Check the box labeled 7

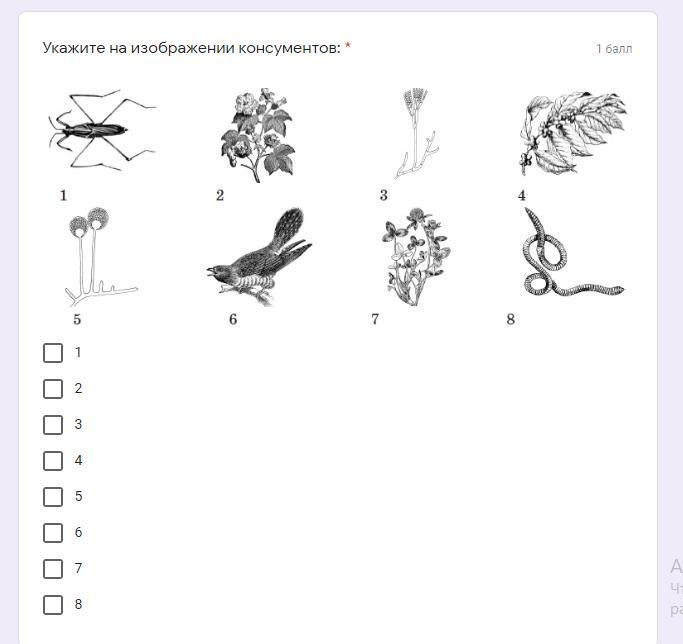pos(53,569)
